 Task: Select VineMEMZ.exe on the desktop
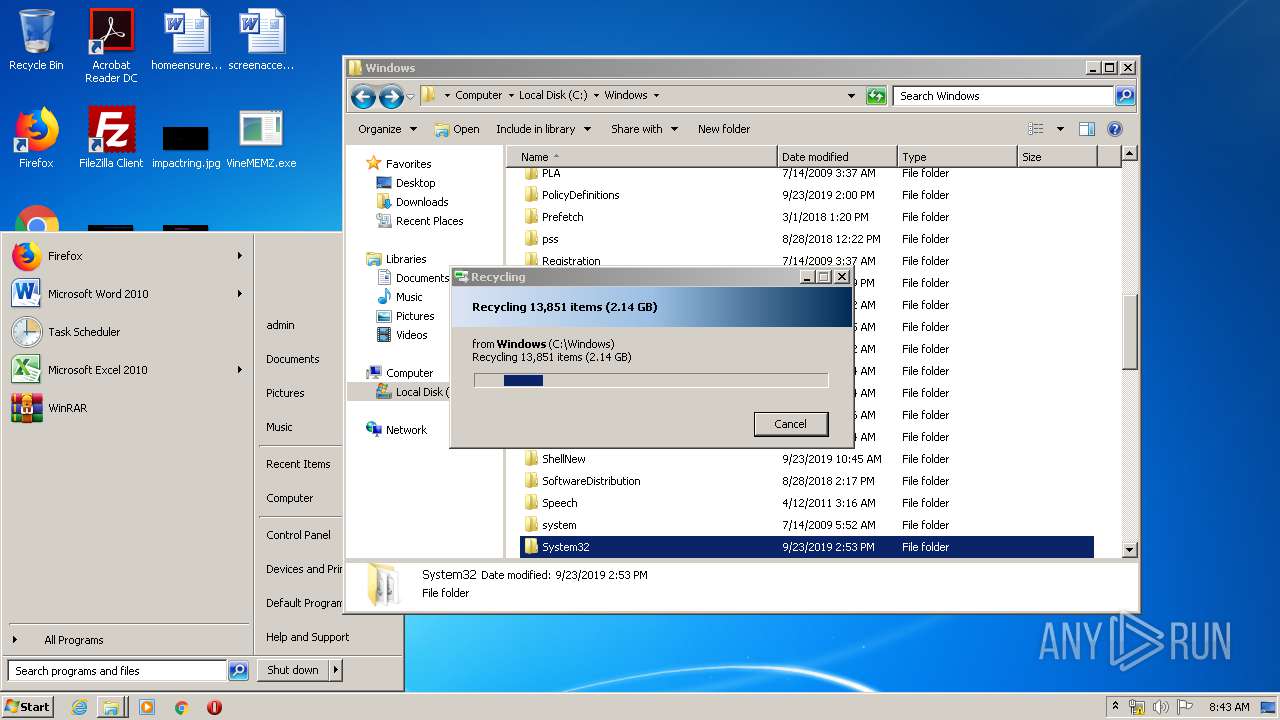point(261,138)
